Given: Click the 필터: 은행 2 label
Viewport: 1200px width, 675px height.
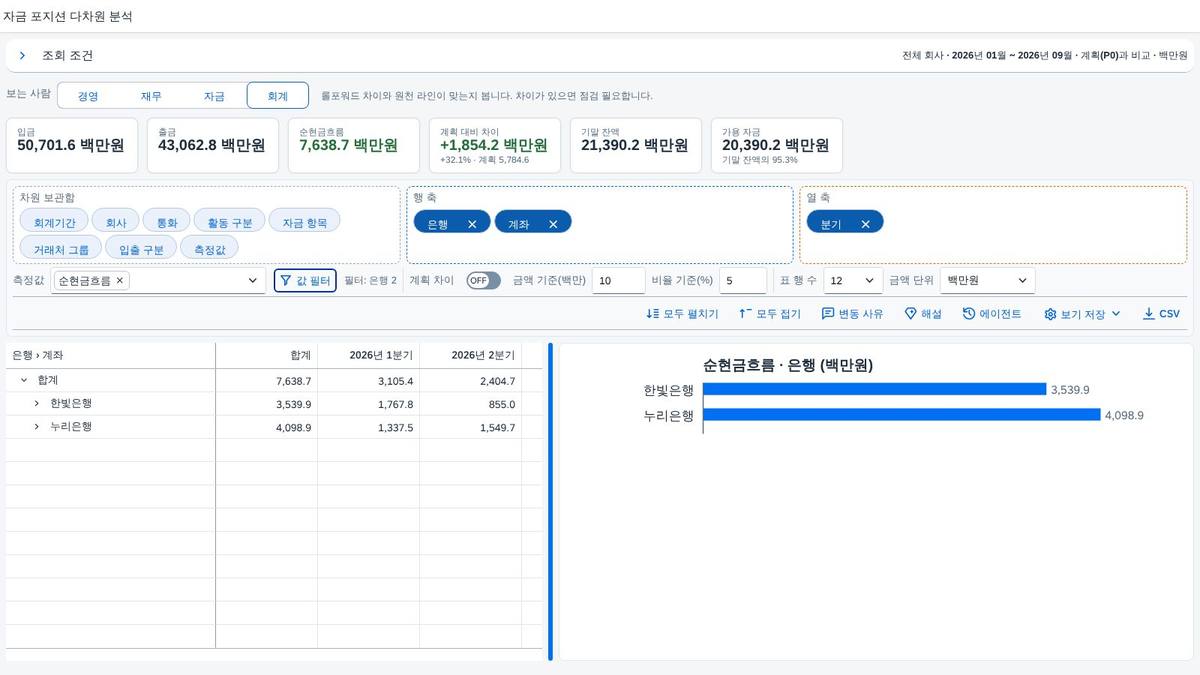Looking at the screenshot, I should (370, 281).
